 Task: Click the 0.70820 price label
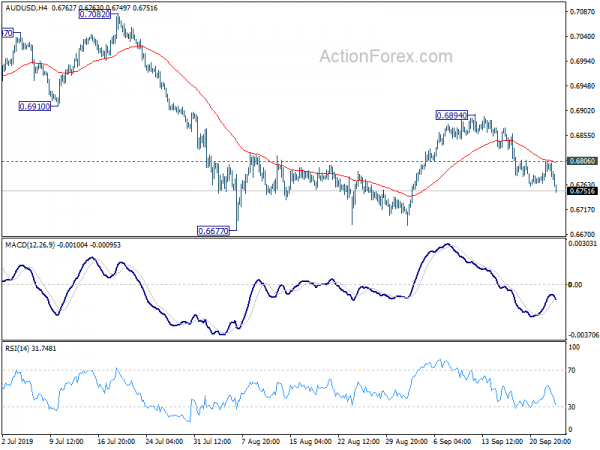click(x=95, y=15)
